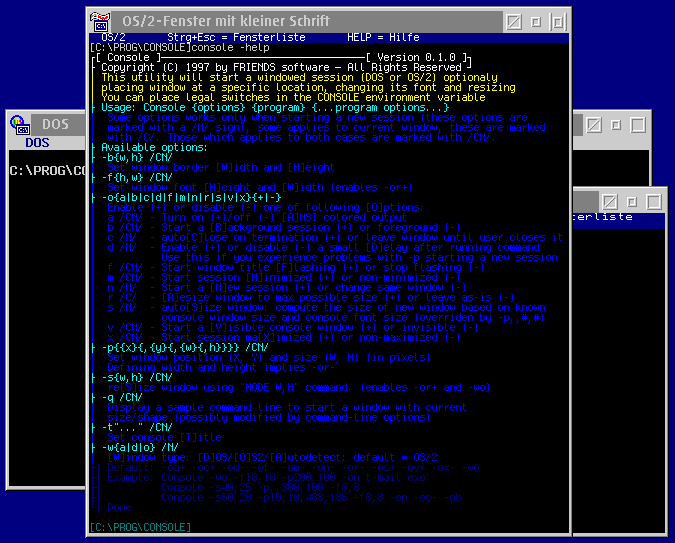Image resolution: width=675 pixels, height=543 pixels.
Task: Minimize the rightmost background window
Action: point(632,202)
